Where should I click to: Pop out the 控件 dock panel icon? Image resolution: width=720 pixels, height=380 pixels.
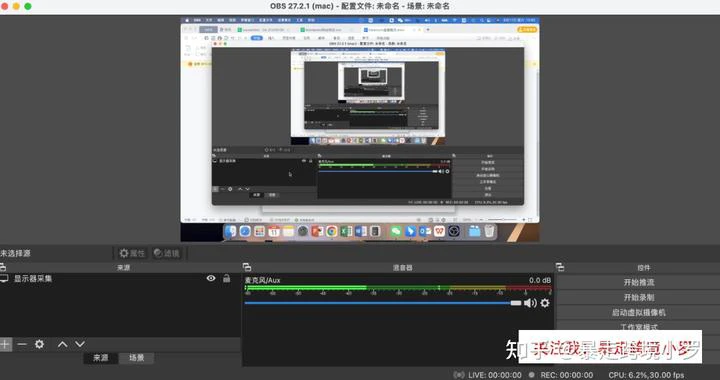560,267
